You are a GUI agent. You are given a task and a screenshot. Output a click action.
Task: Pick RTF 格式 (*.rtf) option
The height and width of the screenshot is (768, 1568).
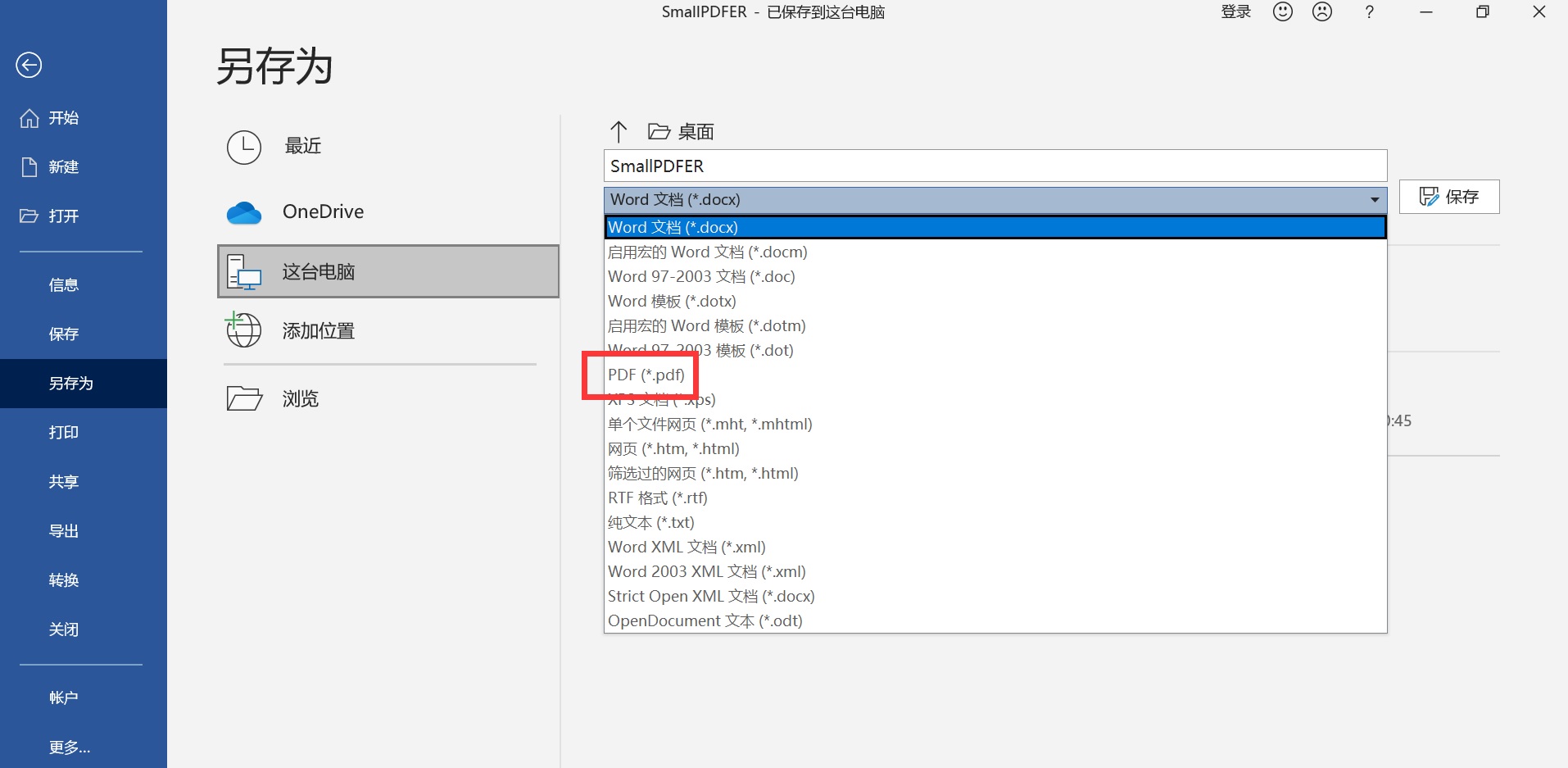pos(657,498)
